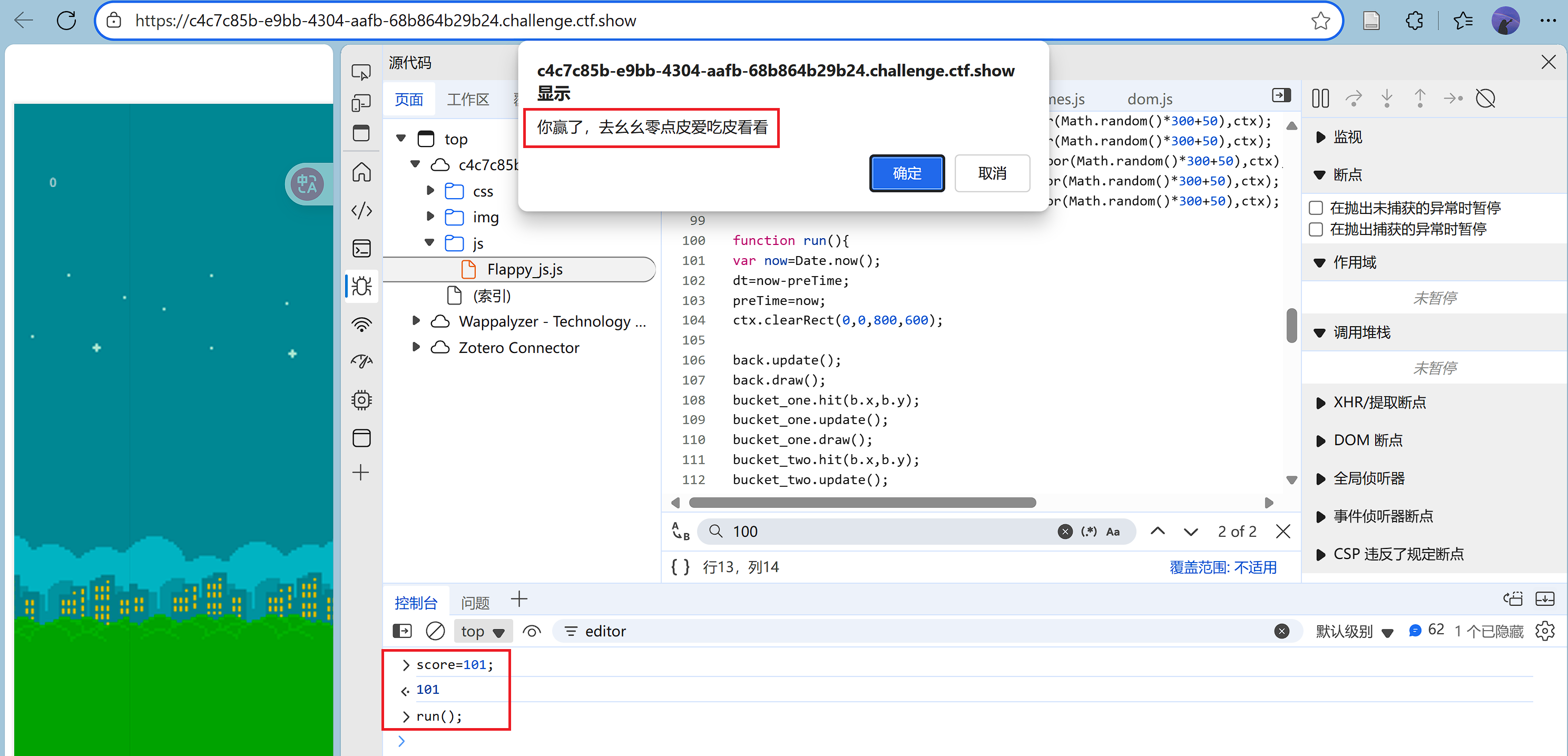Click the network Wi-Fi icon in sidebar
This screenshot has width=1568, height=756.
361,325
